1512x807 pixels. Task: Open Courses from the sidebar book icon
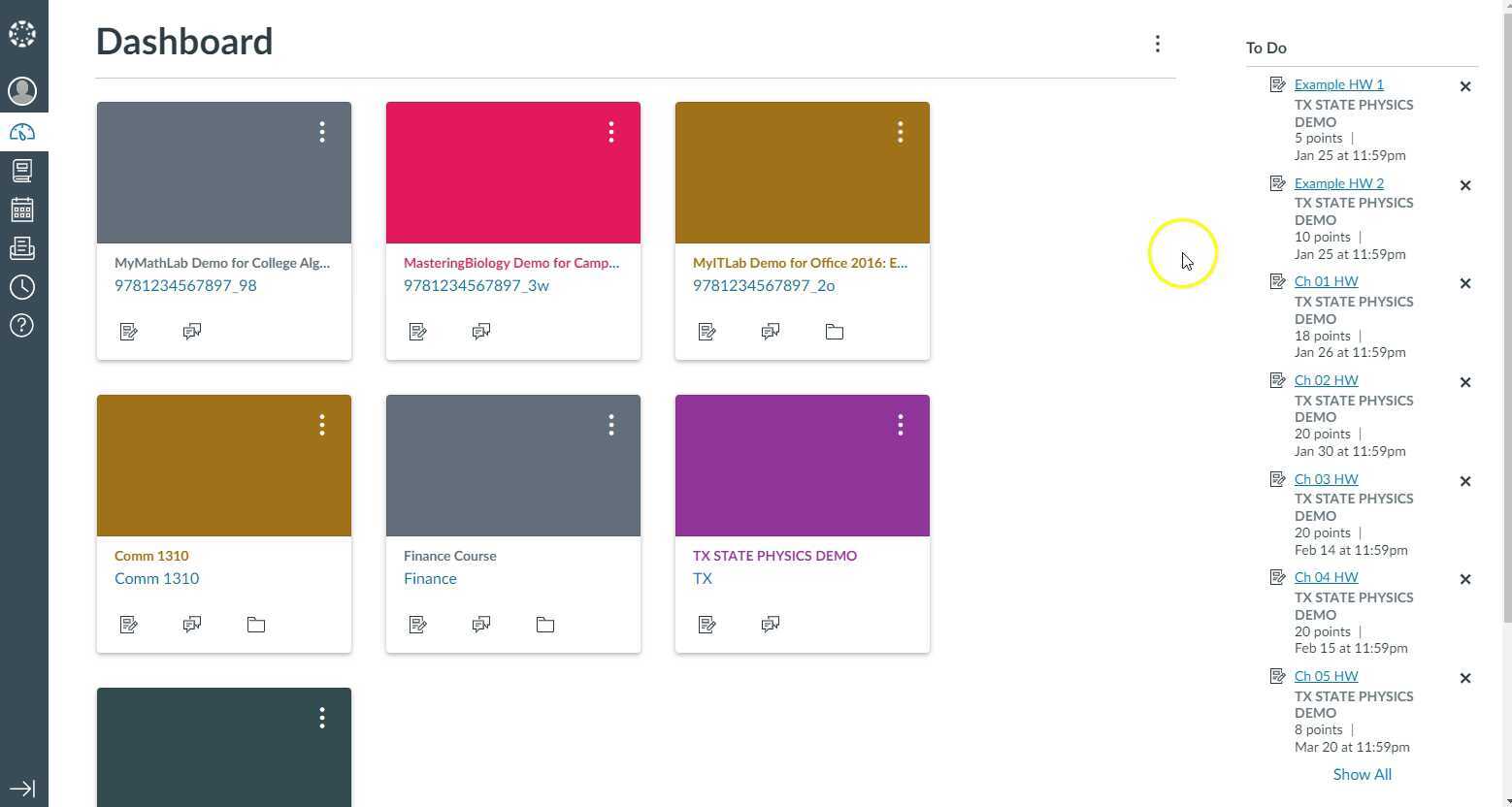pyautogui.click(x=21, y=171)
